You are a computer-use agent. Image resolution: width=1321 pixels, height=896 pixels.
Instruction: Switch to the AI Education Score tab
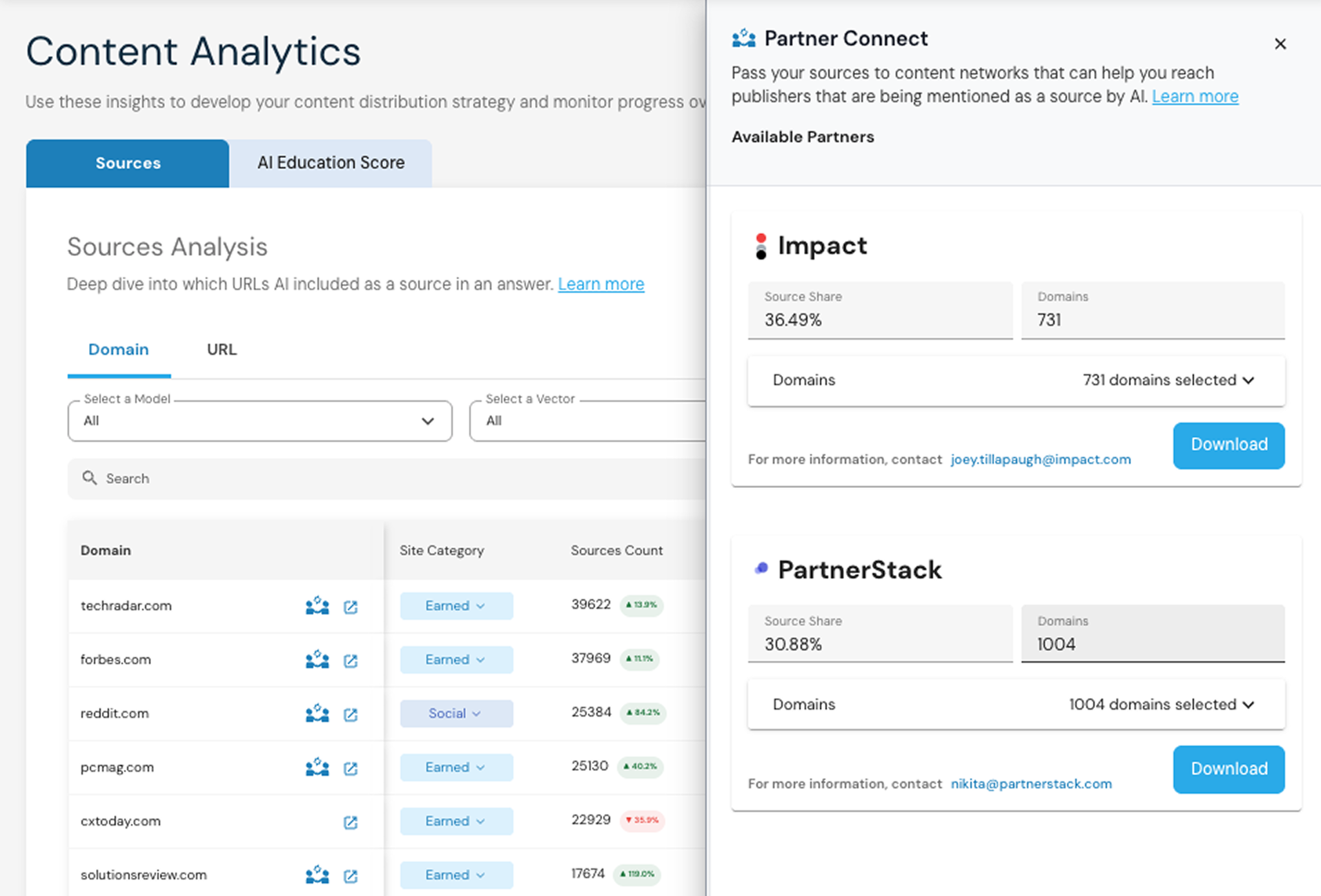pos(331,163)
